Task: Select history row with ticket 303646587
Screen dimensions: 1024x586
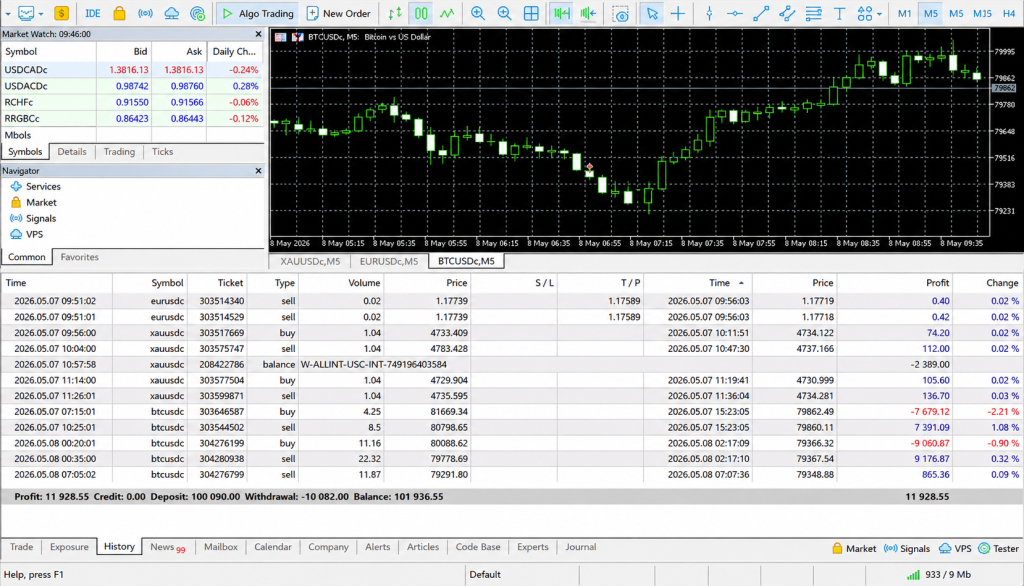Action: coord(511,412)
